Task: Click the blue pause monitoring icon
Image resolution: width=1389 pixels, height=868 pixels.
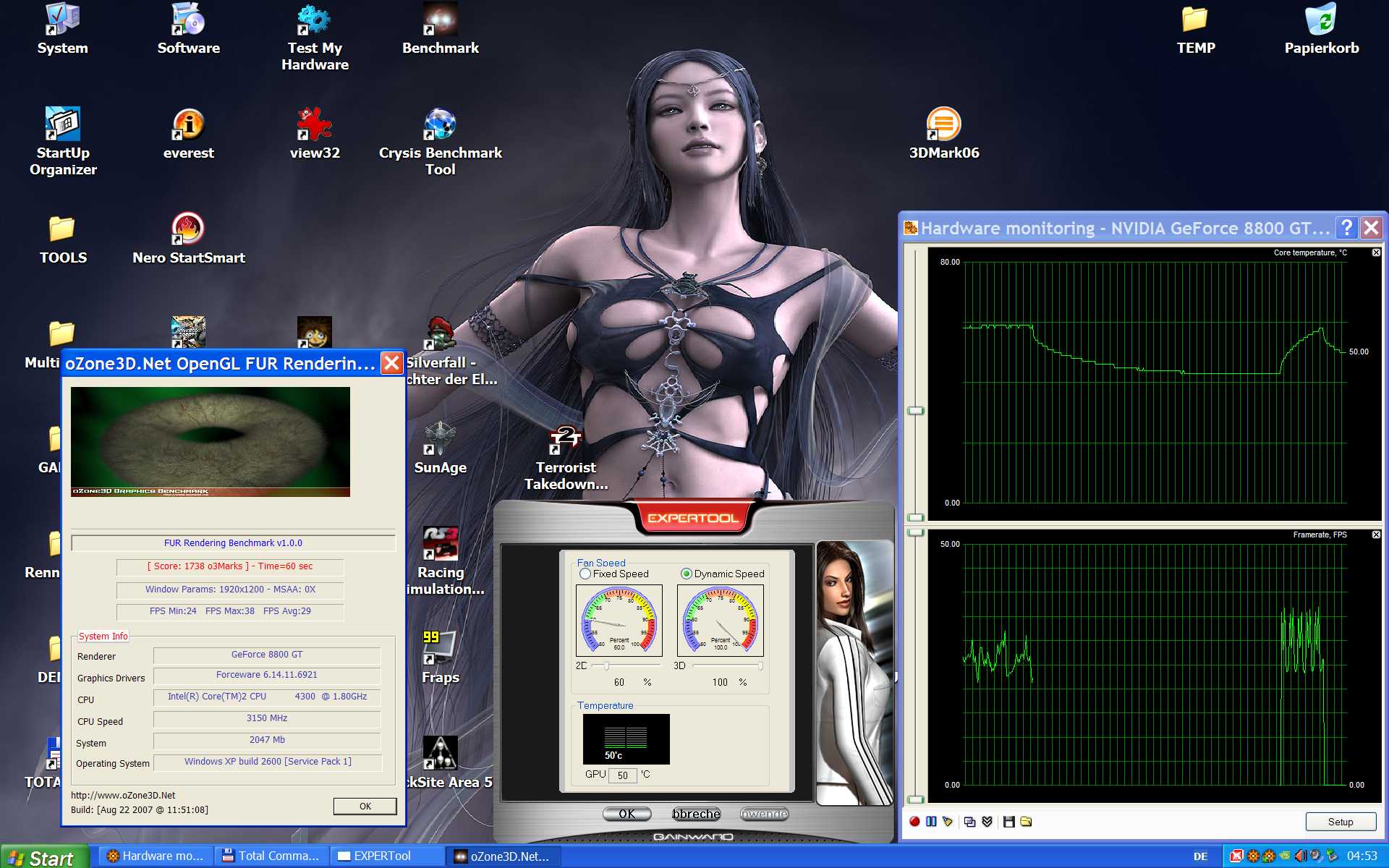Action: 931,822
